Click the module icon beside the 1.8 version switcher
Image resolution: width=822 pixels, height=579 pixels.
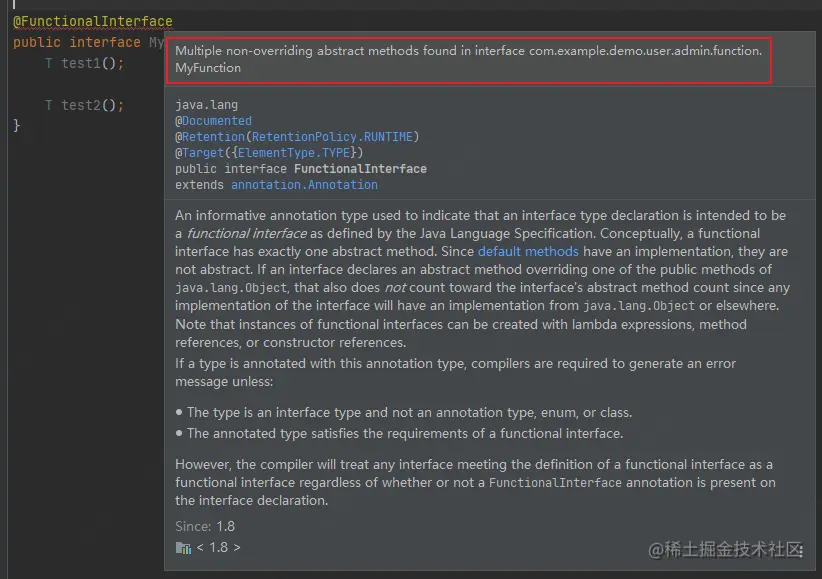pyautogui.click(x=184, y=547)
